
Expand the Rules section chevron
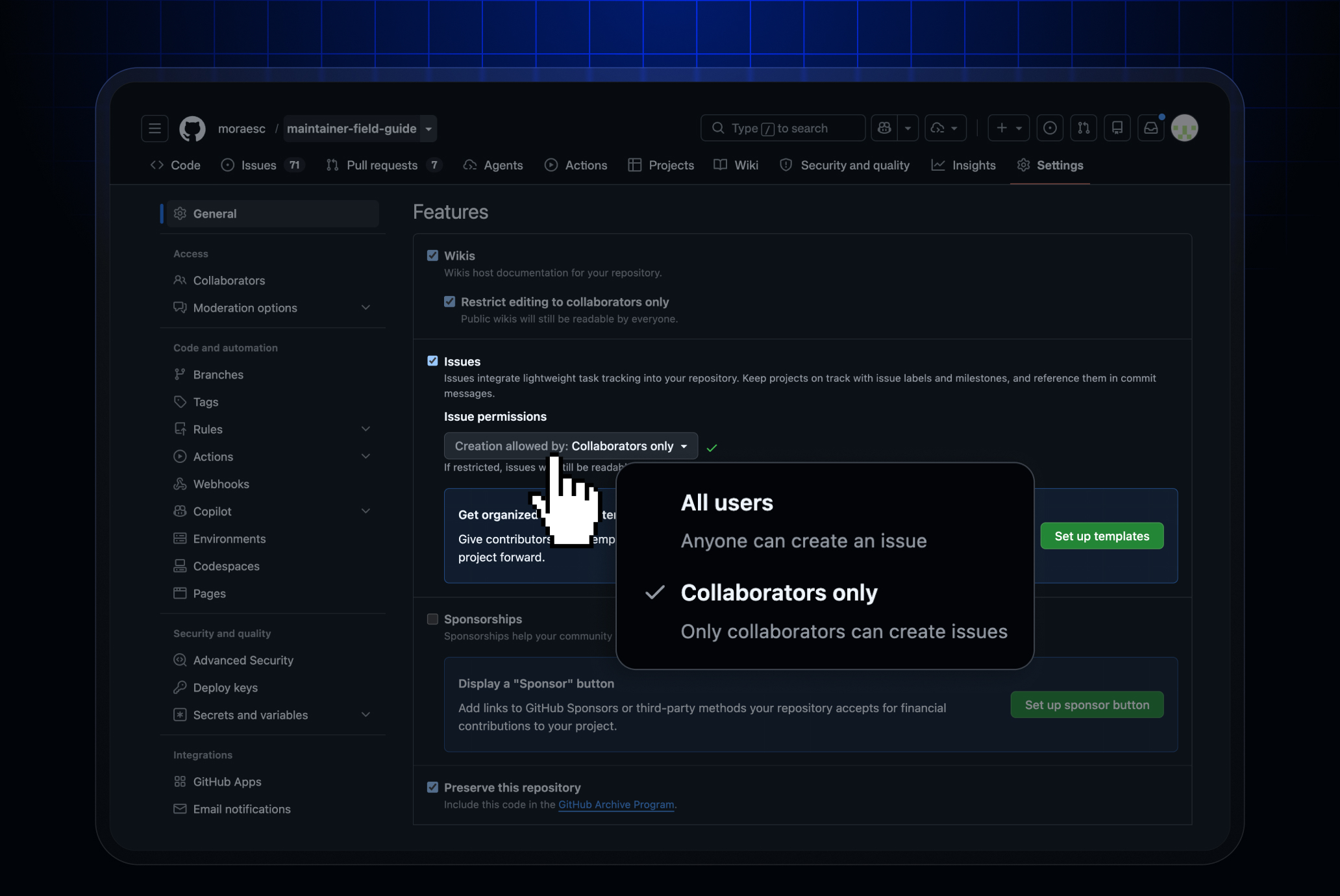coord(366,429)
